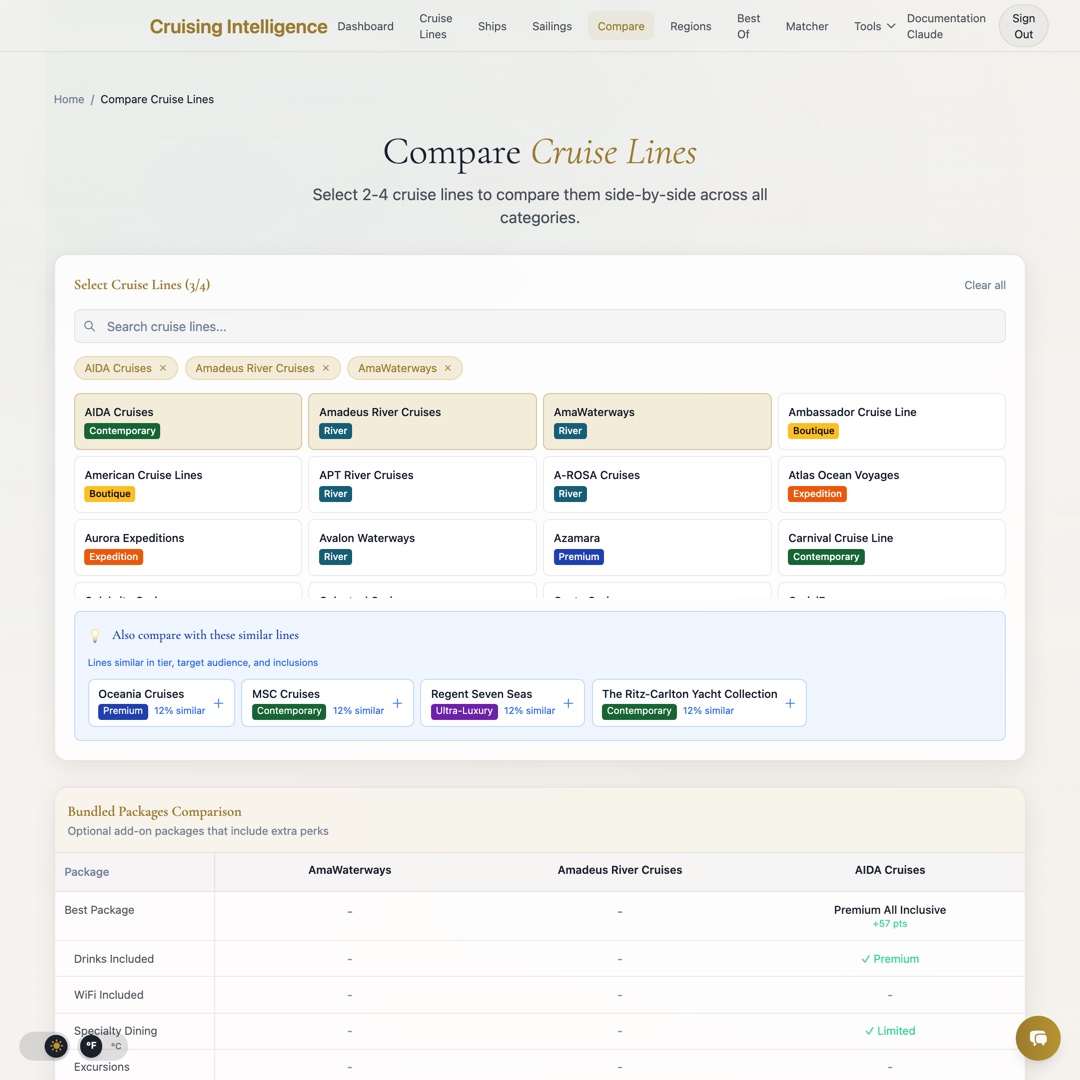Remove the AmaWaterways chip
Screen dimensions: 1080x1080
click(x=448, y=368)
